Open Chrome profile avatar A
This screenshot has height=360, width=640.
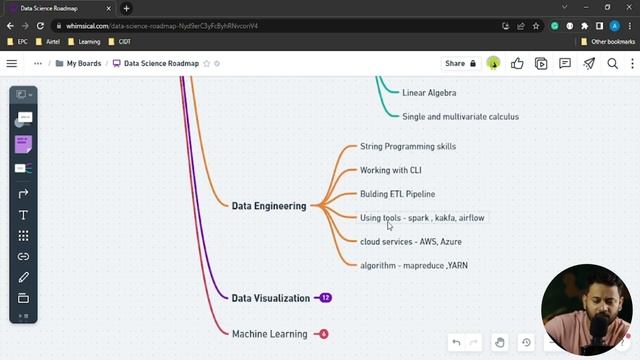pyautogui.click(x=615, y=26)
